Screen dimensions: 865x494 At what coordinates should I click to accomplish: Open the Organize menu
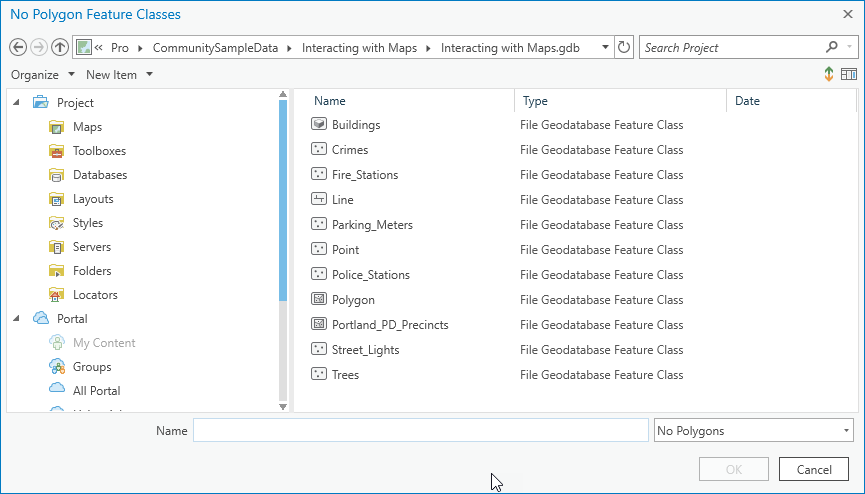pyautogui.click(x=43, y=75)
